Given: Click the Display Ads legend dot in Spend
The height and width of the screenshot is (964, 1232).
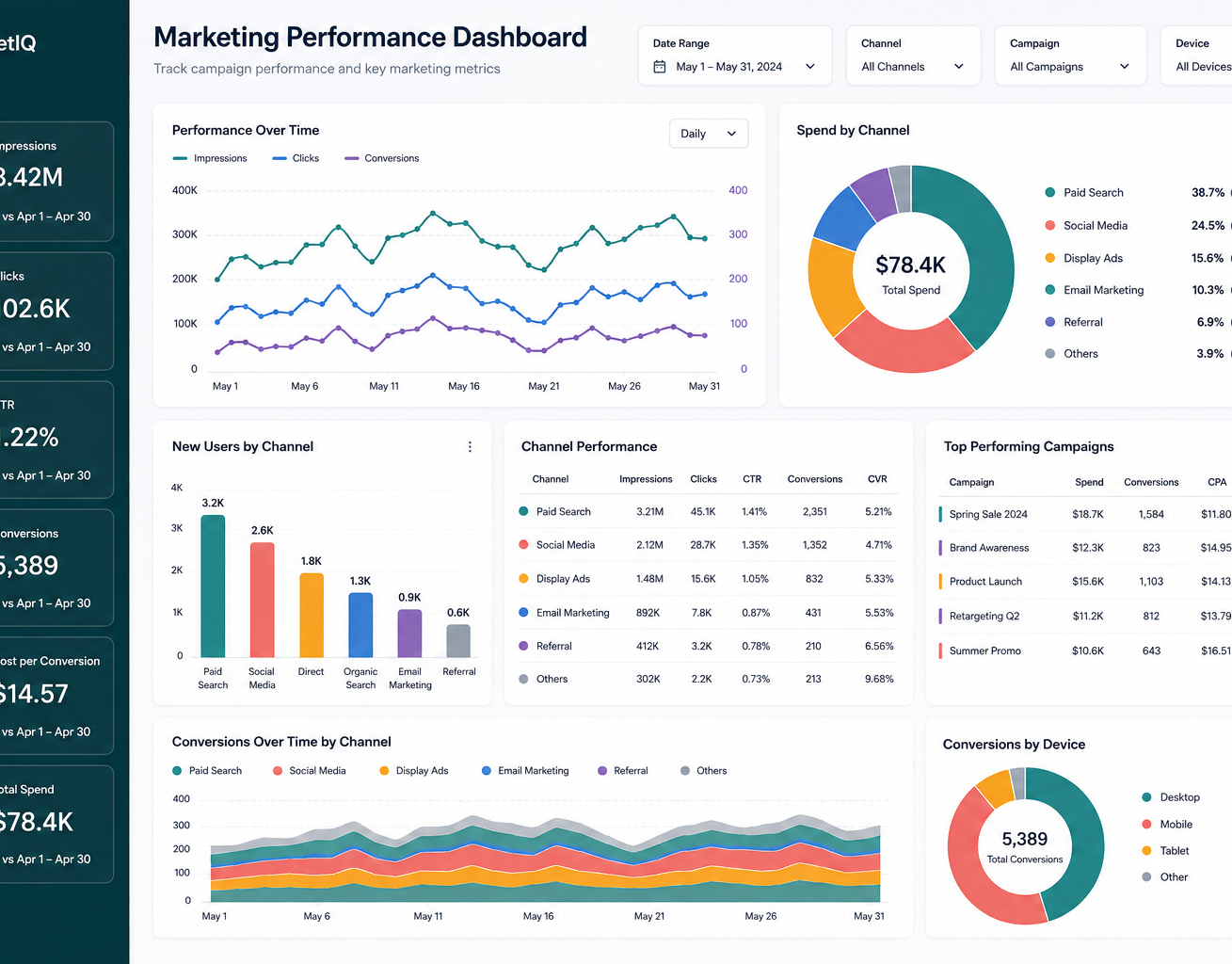Looking at the screenshot, I should pos(1049,258).
